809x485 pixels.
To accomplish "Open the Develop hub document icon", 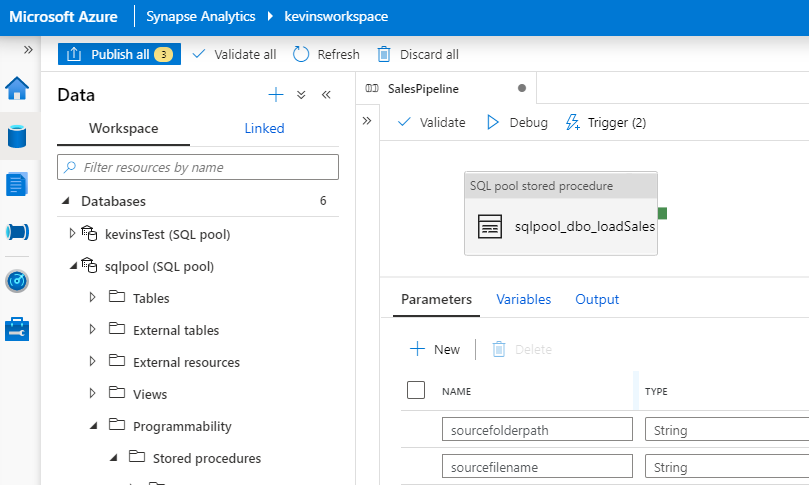I will (17, 184).
